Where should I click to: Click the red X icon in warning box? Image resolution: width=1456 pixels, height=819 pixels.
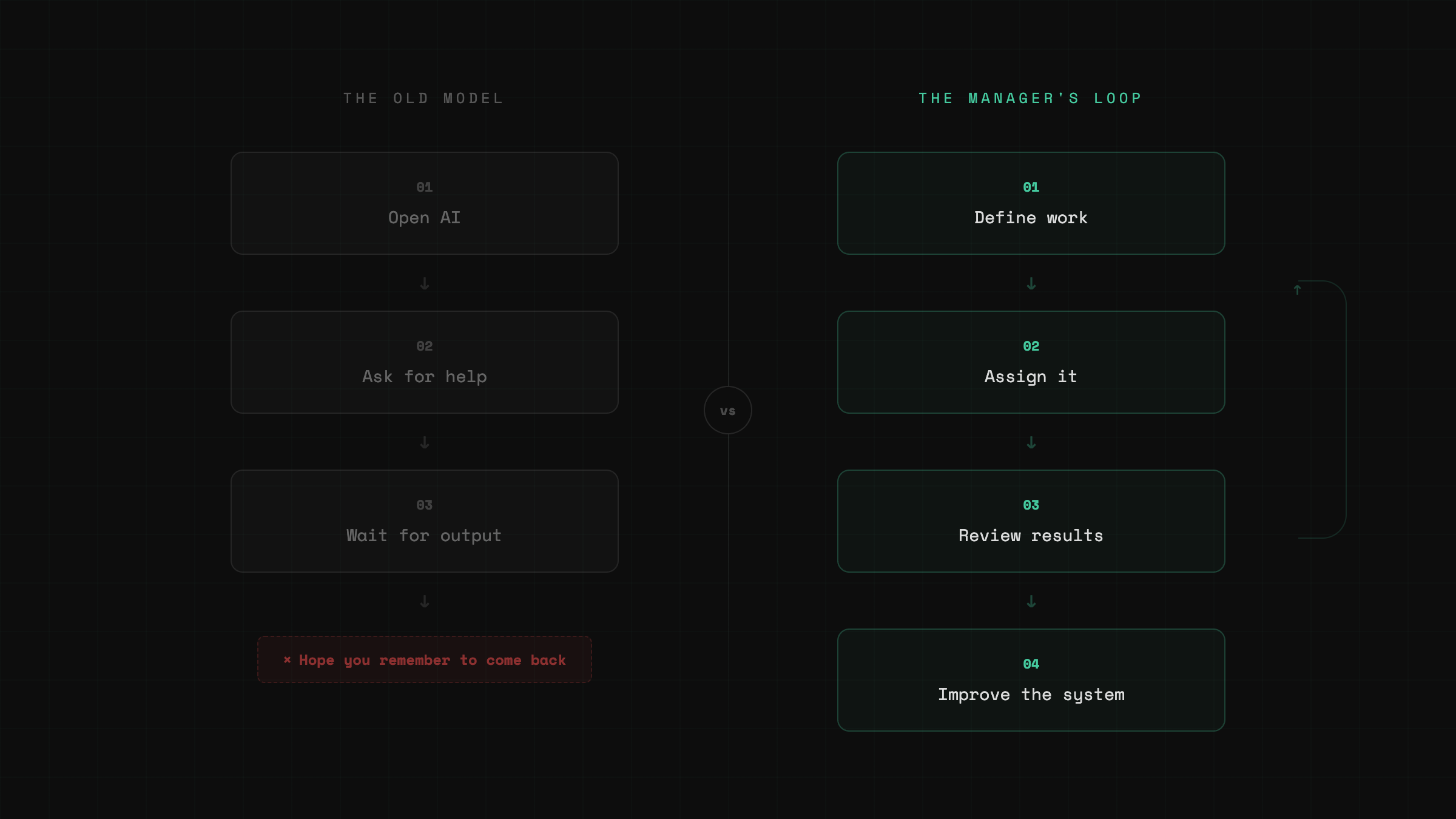coord(288,659)
